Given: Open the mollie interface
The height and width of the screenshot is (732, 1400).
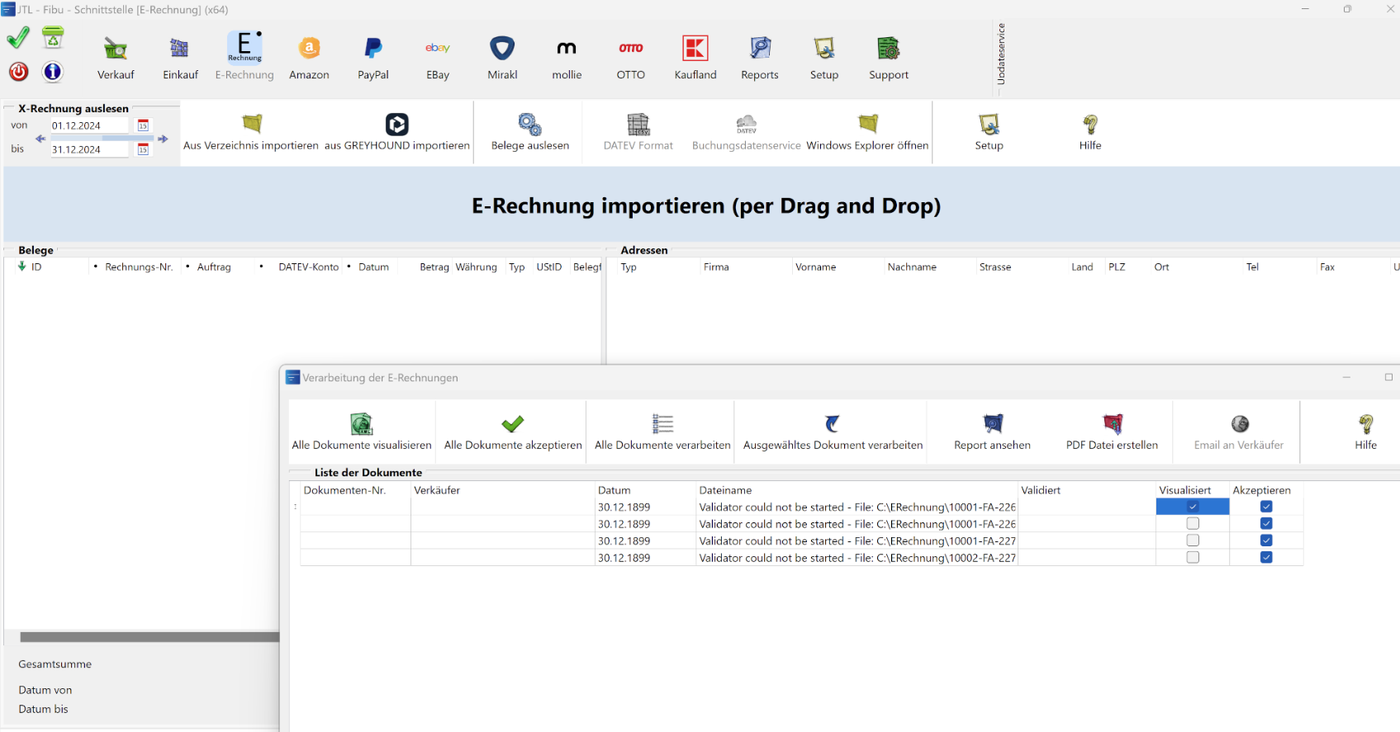Looking at the screenshot, I should coord(566,58).
